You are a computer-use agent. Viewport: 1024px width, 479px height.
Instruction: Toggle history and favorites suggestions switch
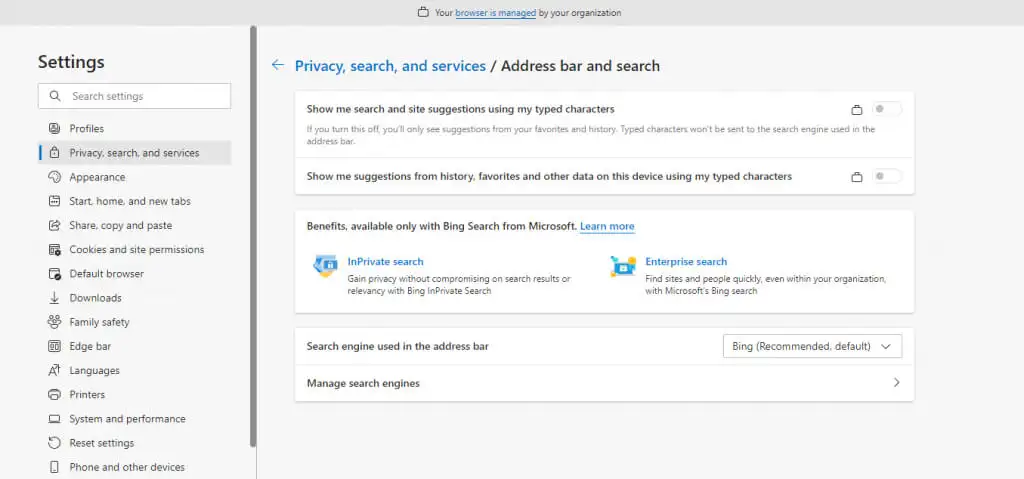(887, 176)
